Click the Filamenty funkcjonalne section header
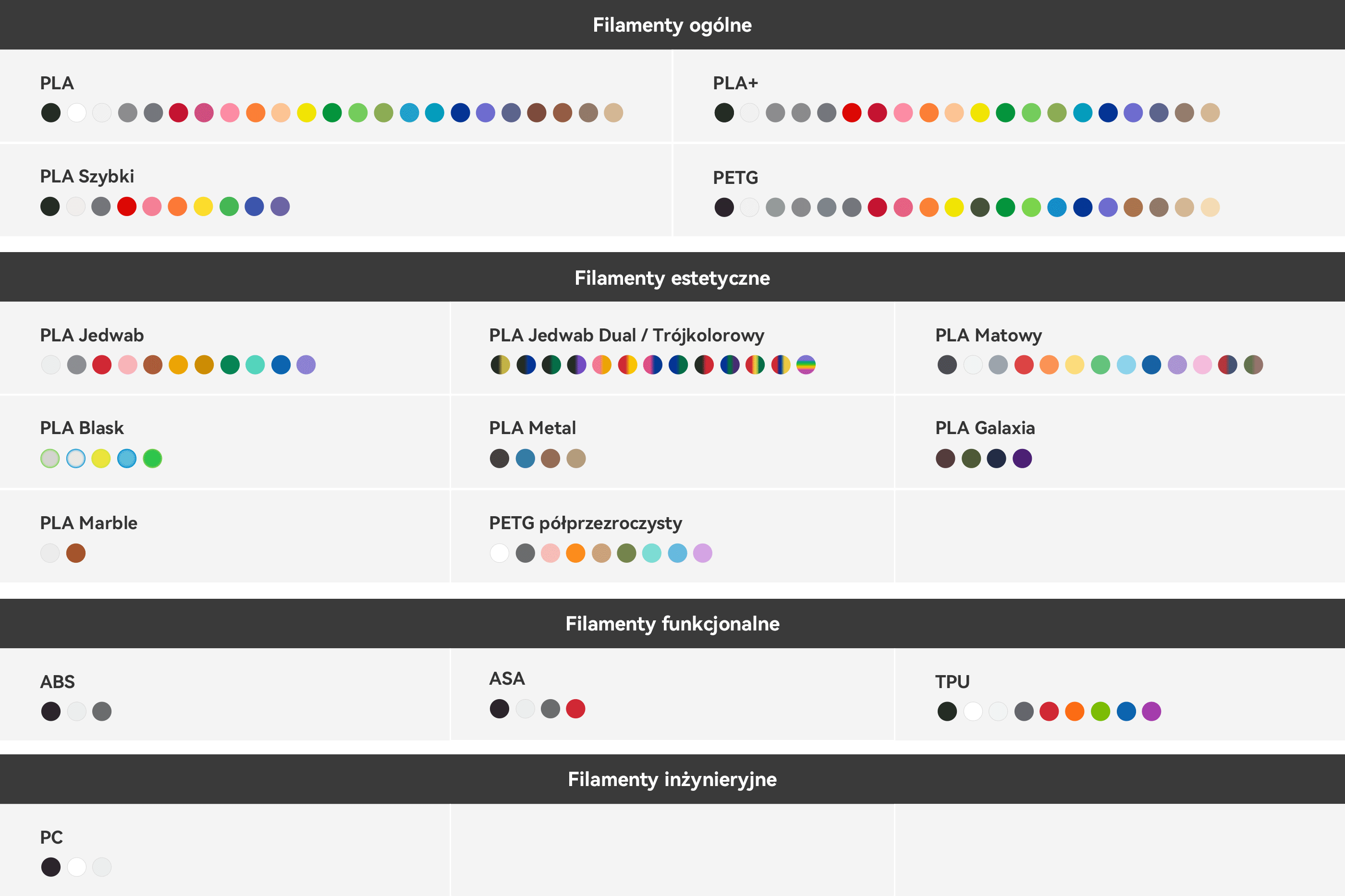 pyautogui.click(x=672, y=623)
